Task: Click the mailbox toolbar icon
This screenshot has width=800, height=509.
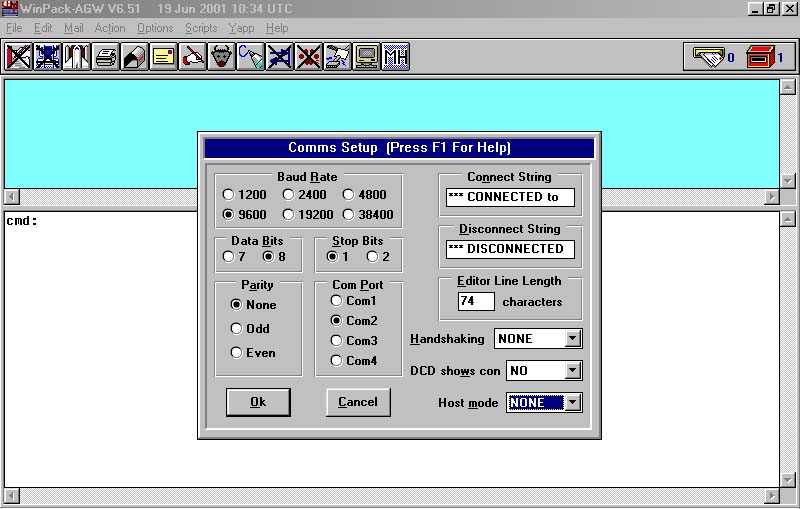Action: (135, 56)
